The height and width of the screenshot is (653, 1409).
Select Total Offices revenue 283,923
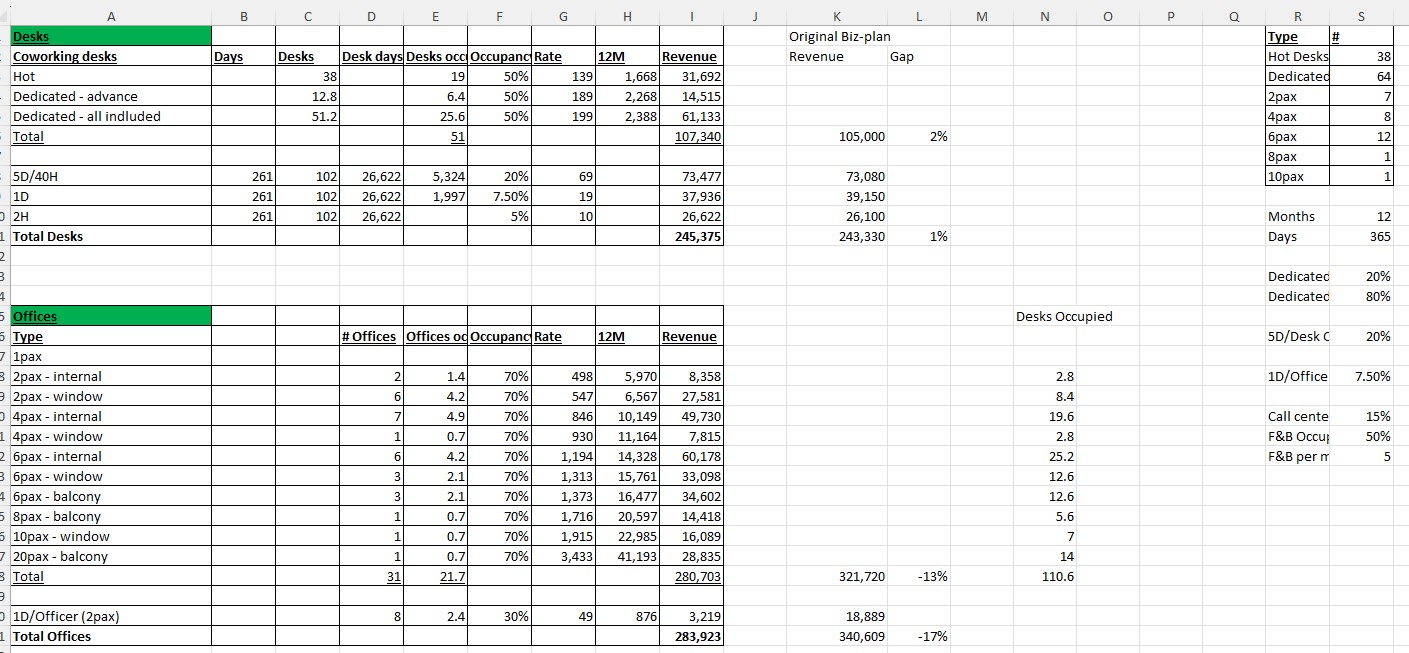point(691,636)
